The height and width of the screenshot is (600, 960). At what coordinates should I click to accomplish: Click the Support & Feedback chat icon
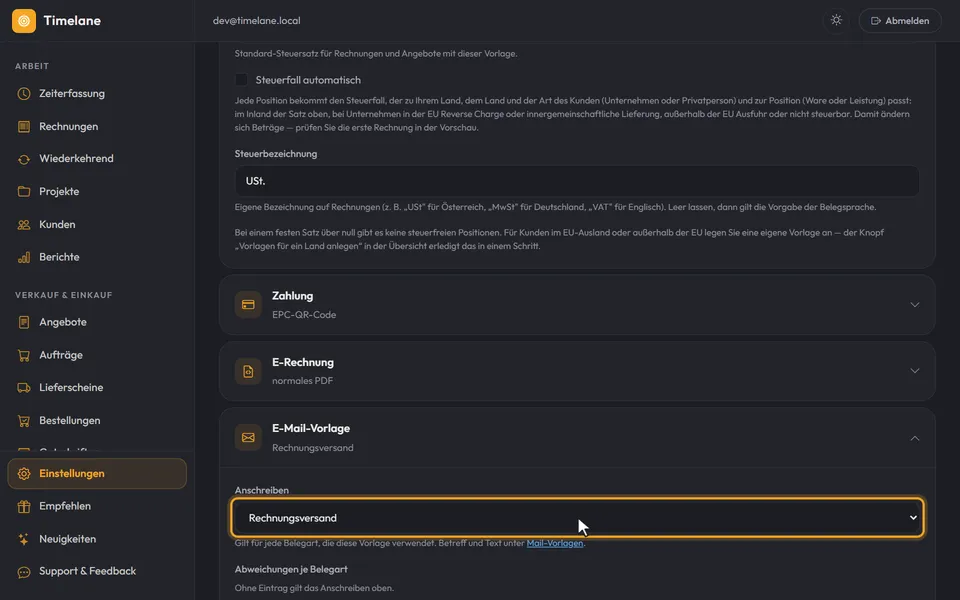[x=24, y=572]
